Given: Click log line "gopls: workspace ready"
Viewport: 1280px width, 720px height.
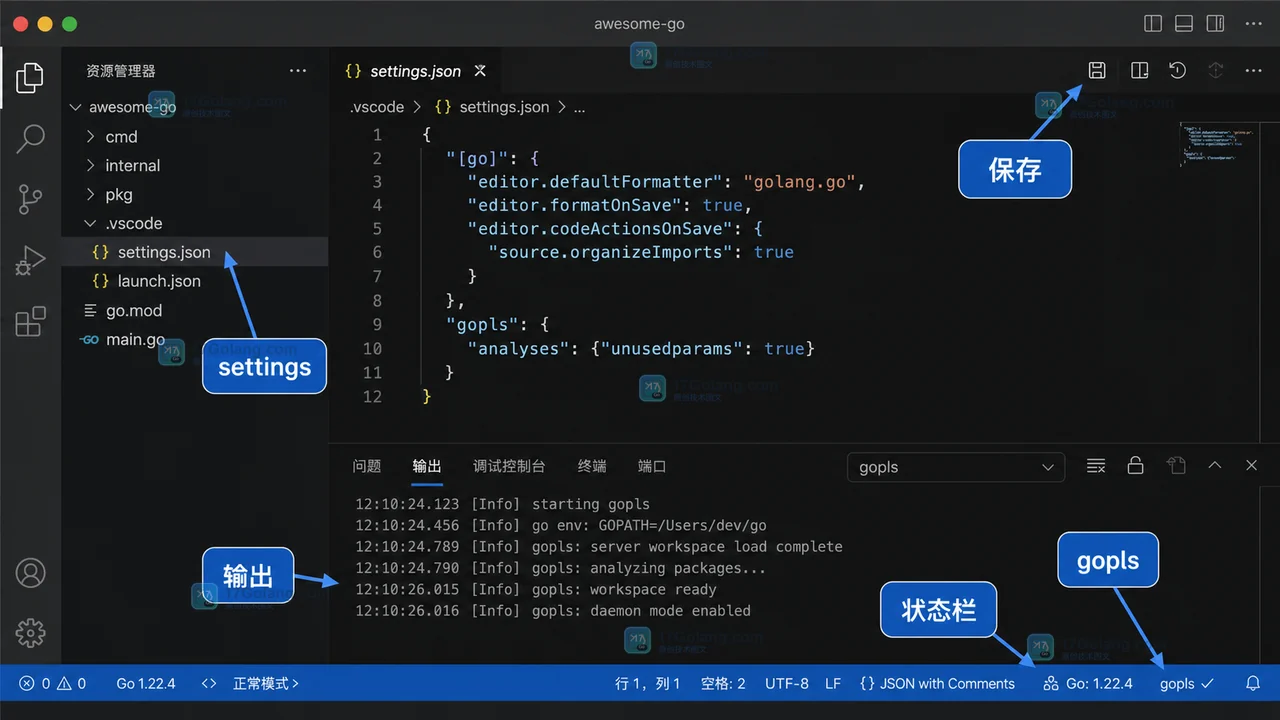Looking at the screenshot, I should (624, 590).
